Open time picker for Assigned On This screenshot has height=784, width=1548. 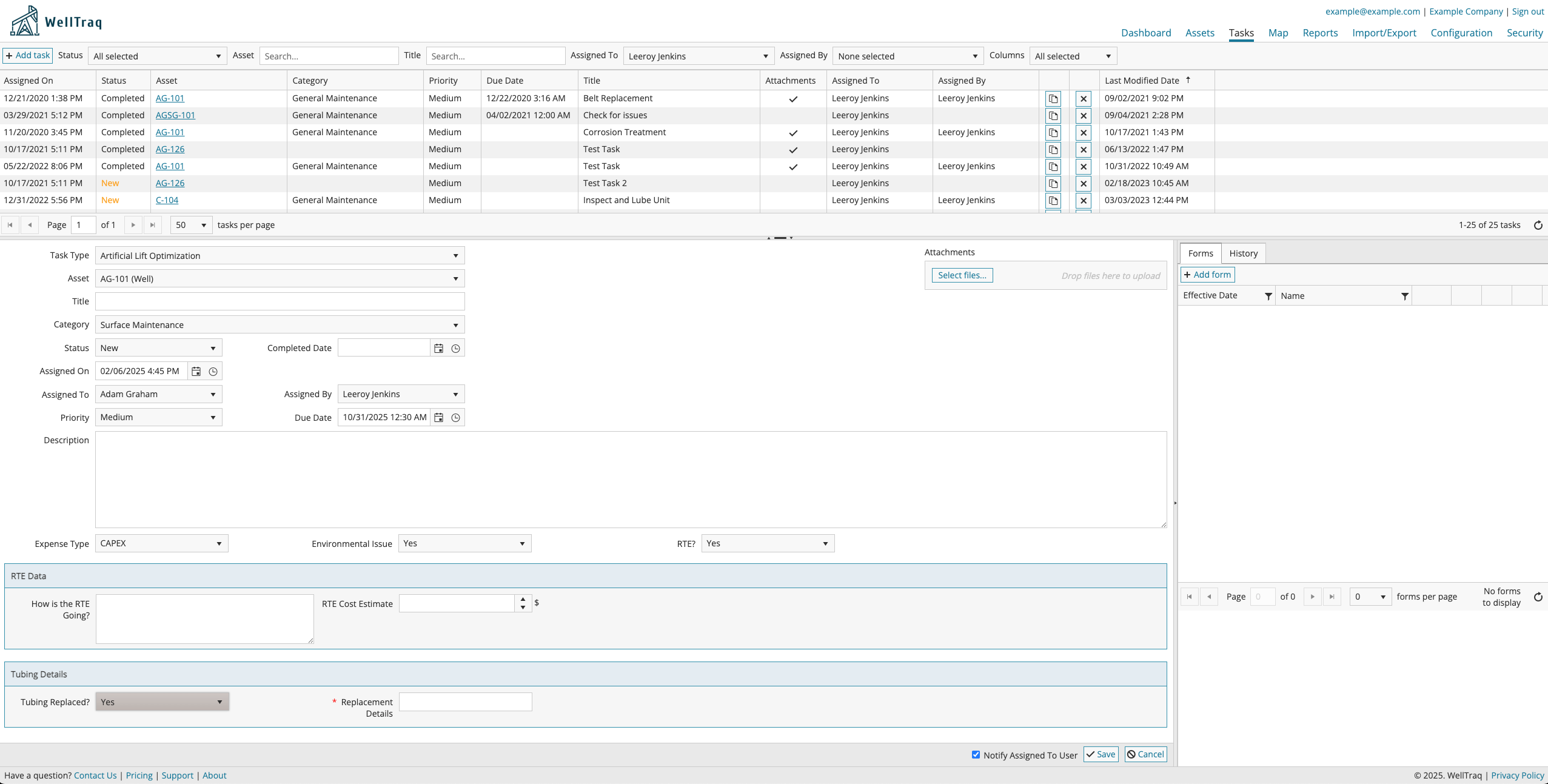(213, 372)
